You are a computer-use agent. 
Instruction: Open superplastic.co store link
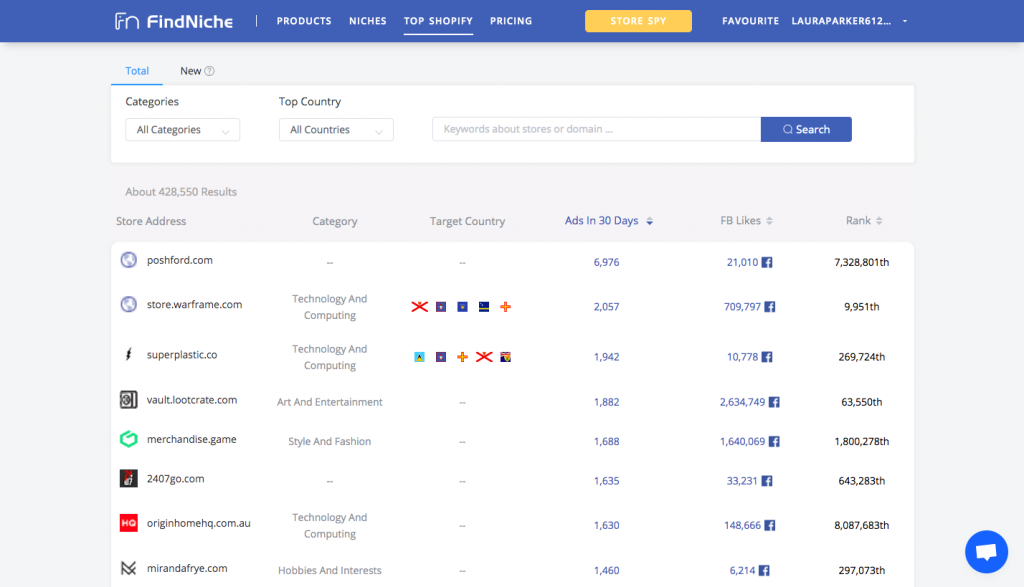pos(182,355)
